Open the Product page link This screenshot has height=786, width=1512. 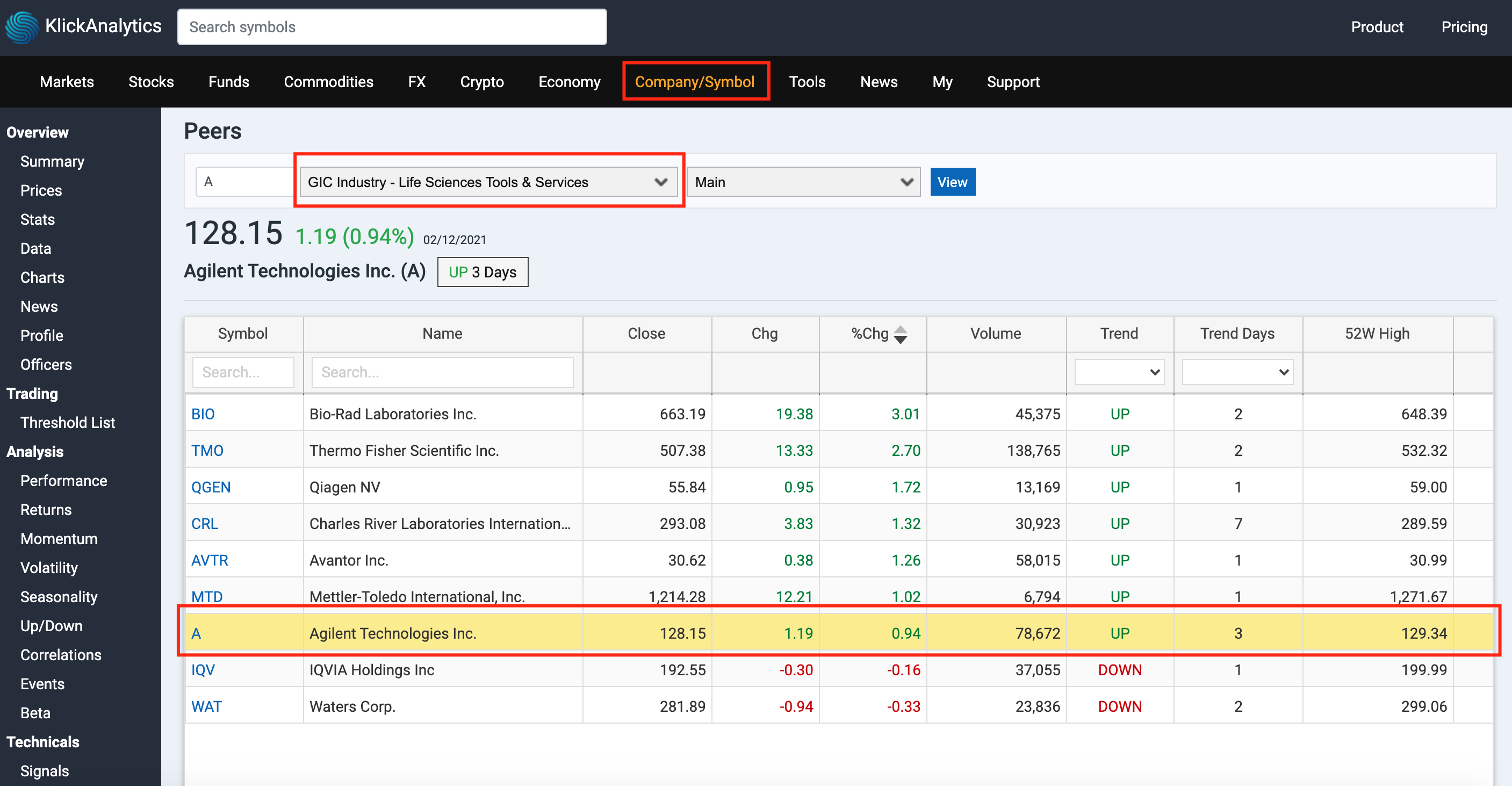click(1377, 27)
